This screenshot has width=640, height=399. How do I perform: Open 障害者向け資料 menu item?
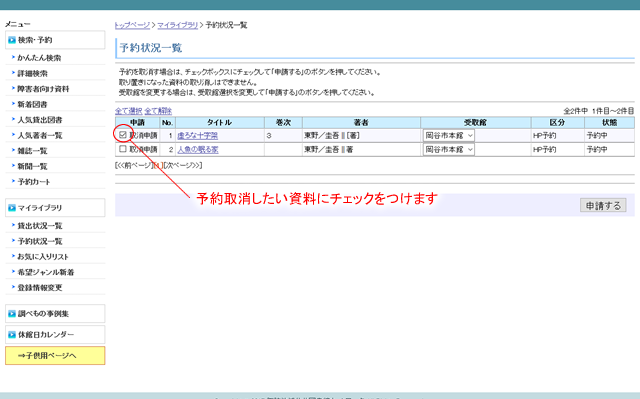tap(43, 89)
